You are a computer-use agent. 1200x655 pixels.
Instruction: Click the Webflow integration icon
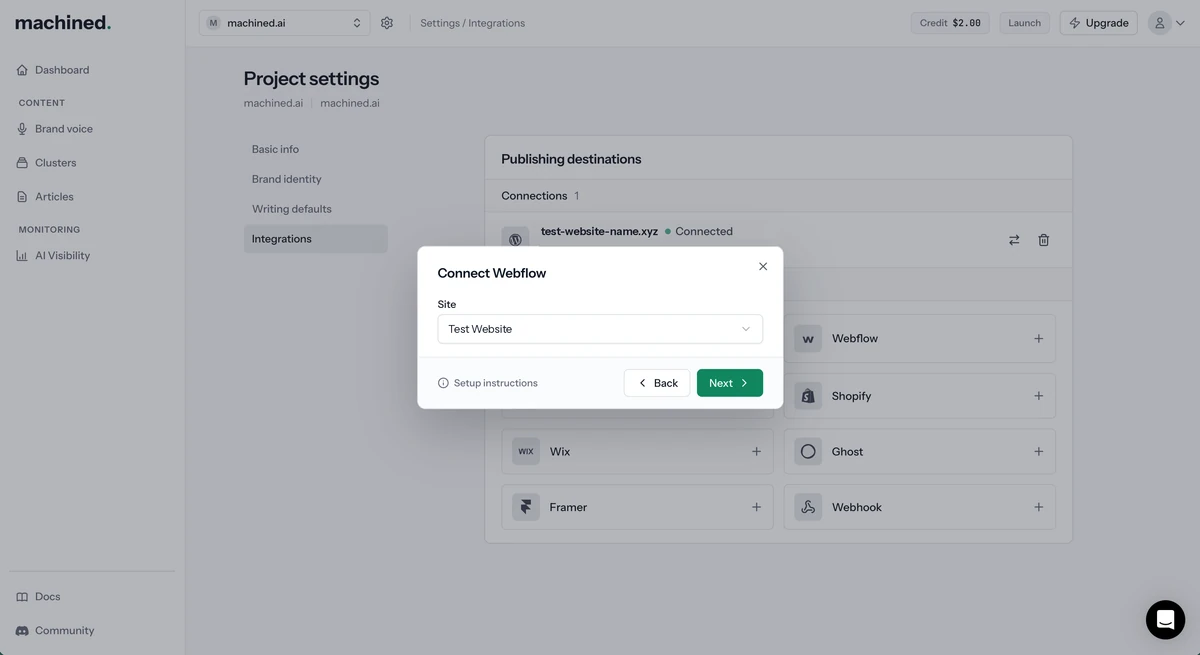pos(808,339)
